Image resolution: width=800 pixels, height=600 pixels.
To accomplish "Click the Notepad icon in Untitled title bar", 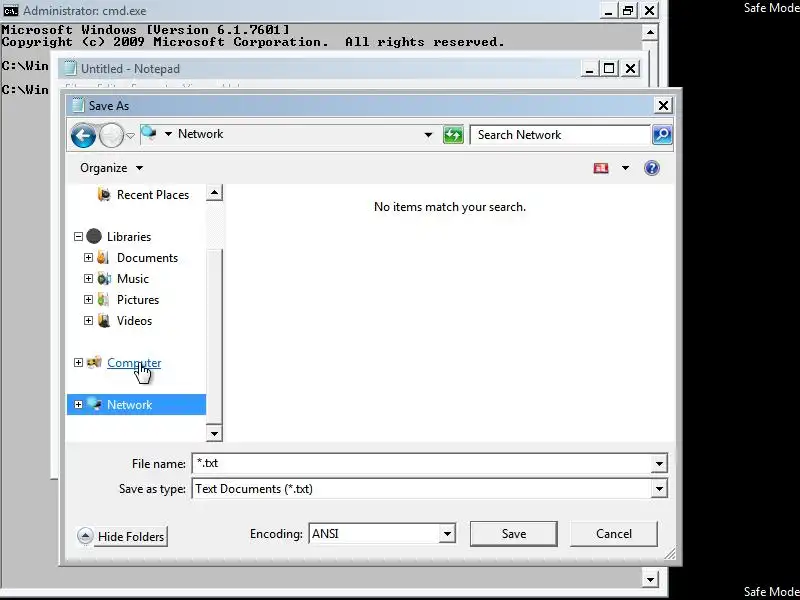I will 70,68.
